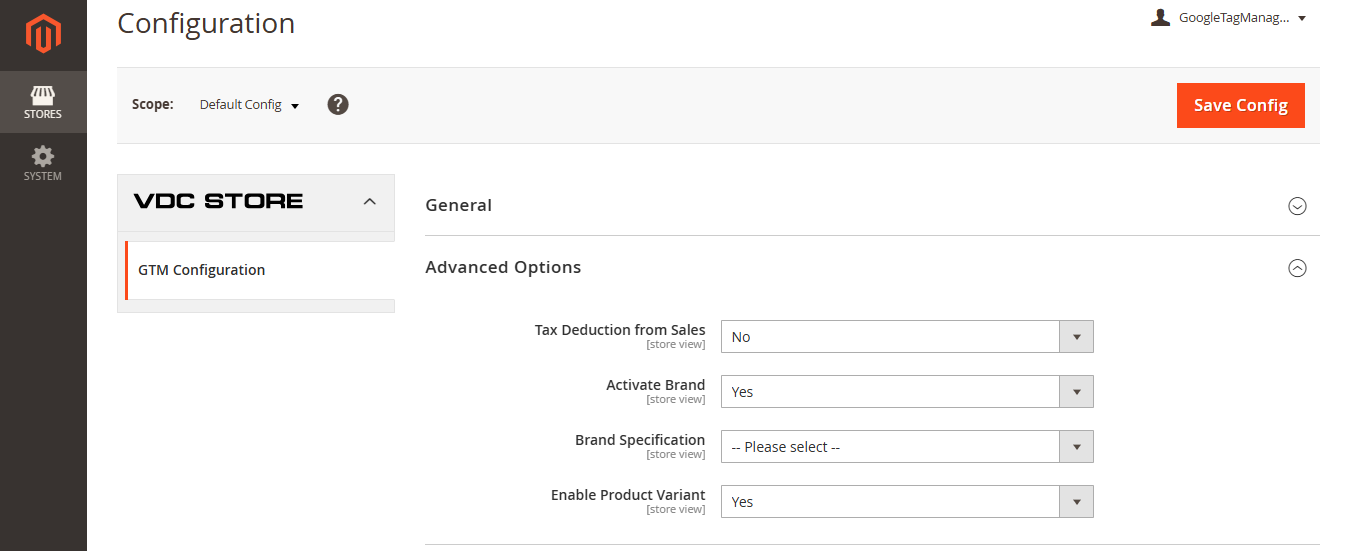This screenshot has width=1347, height=551.
Task: Open the Activate Brand dropdown
Action: point(906,392)
